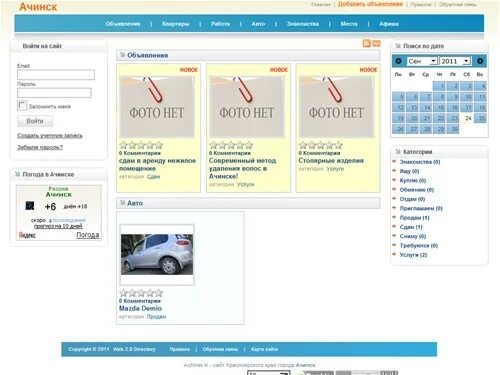Screen dimensions: 500x375
Task: Click the no-photo image of Столярные изделия
Action: coord(336,107)
